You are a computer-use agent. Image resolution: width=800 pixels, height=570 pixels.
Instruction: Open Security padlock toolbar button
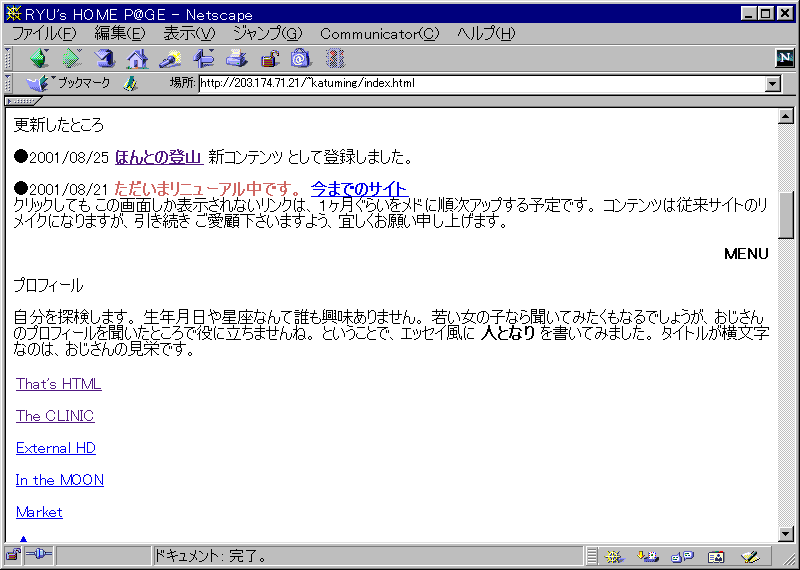[x=268, y=59]
